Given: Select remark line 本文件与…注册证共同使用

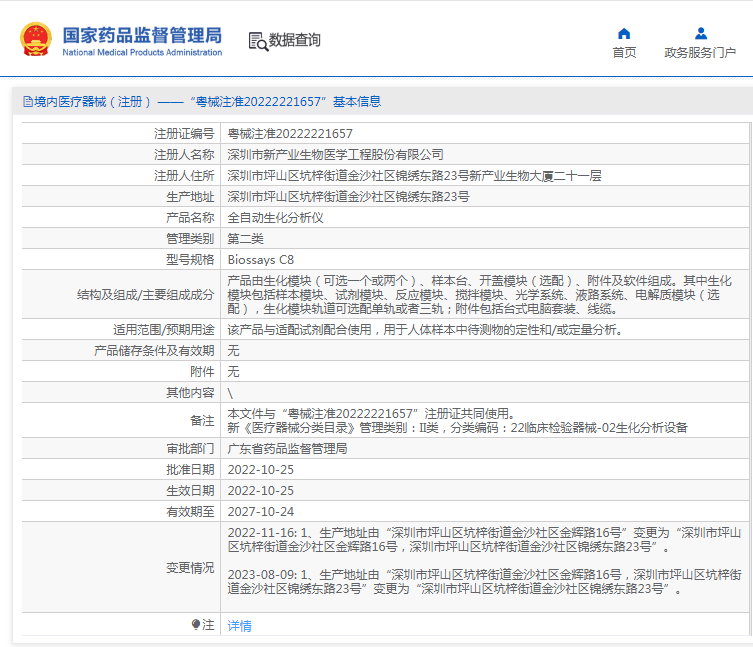Looking at the screenshot, I should [x=372, y=414].
